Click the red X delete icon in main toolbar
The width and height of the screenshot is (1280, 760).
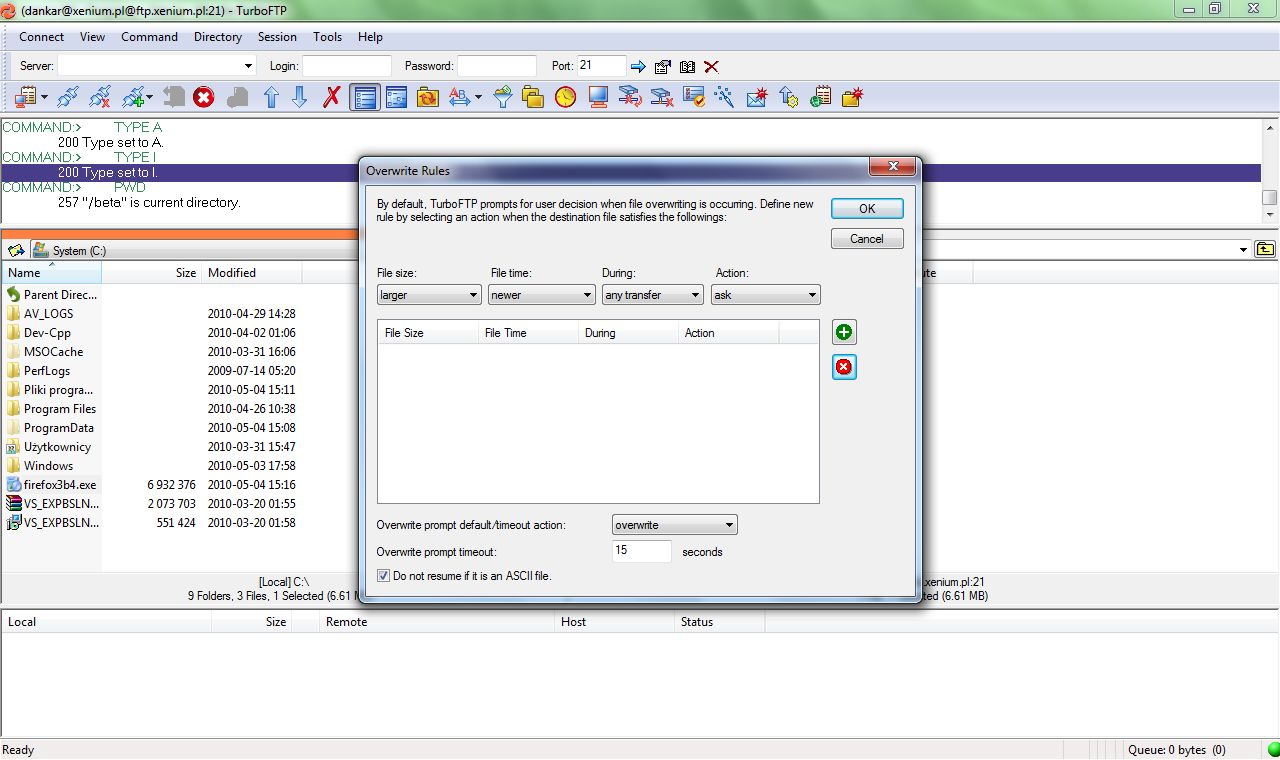(332, 97)
